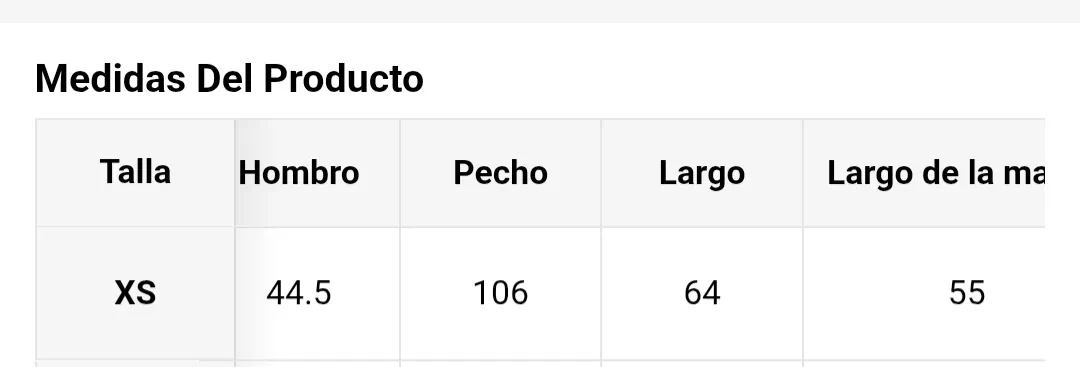Viewport: 1080px width, 367px height.
Task: Click the Medidas Del Producto heading
Action: coord(229,78)
